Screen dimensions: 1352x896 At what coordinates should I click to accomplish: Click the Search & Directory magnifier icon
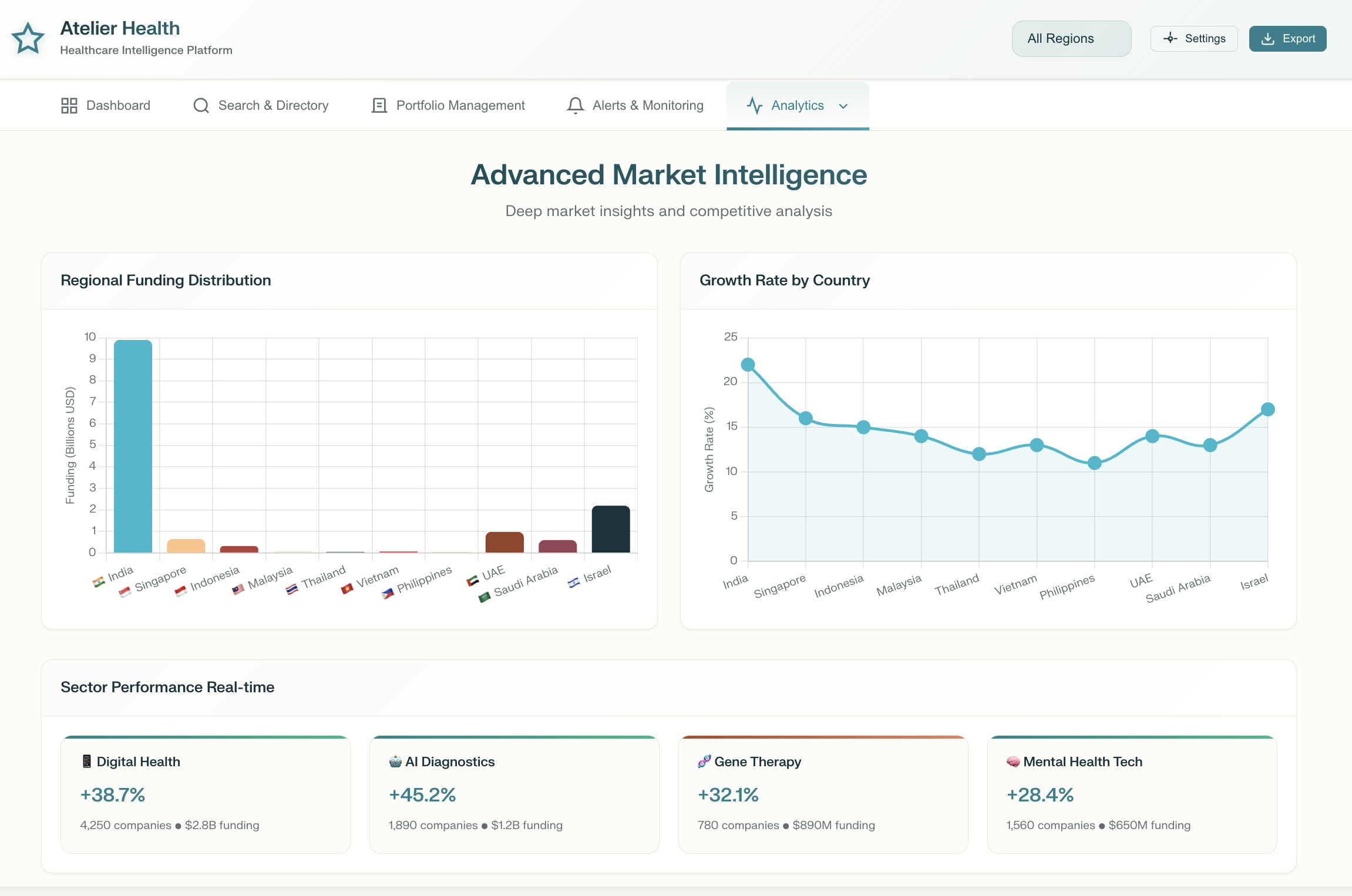[x=201, y=106]
